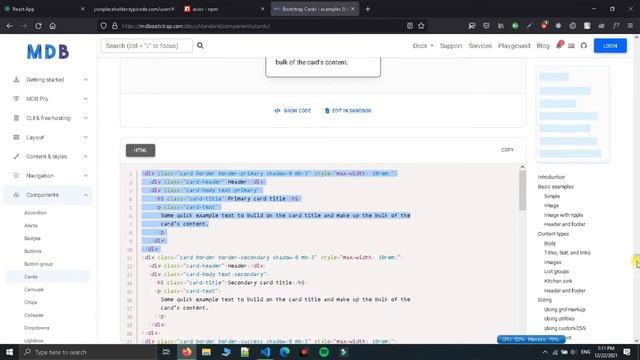Open the GitHub icon in header

coord(584,46)
